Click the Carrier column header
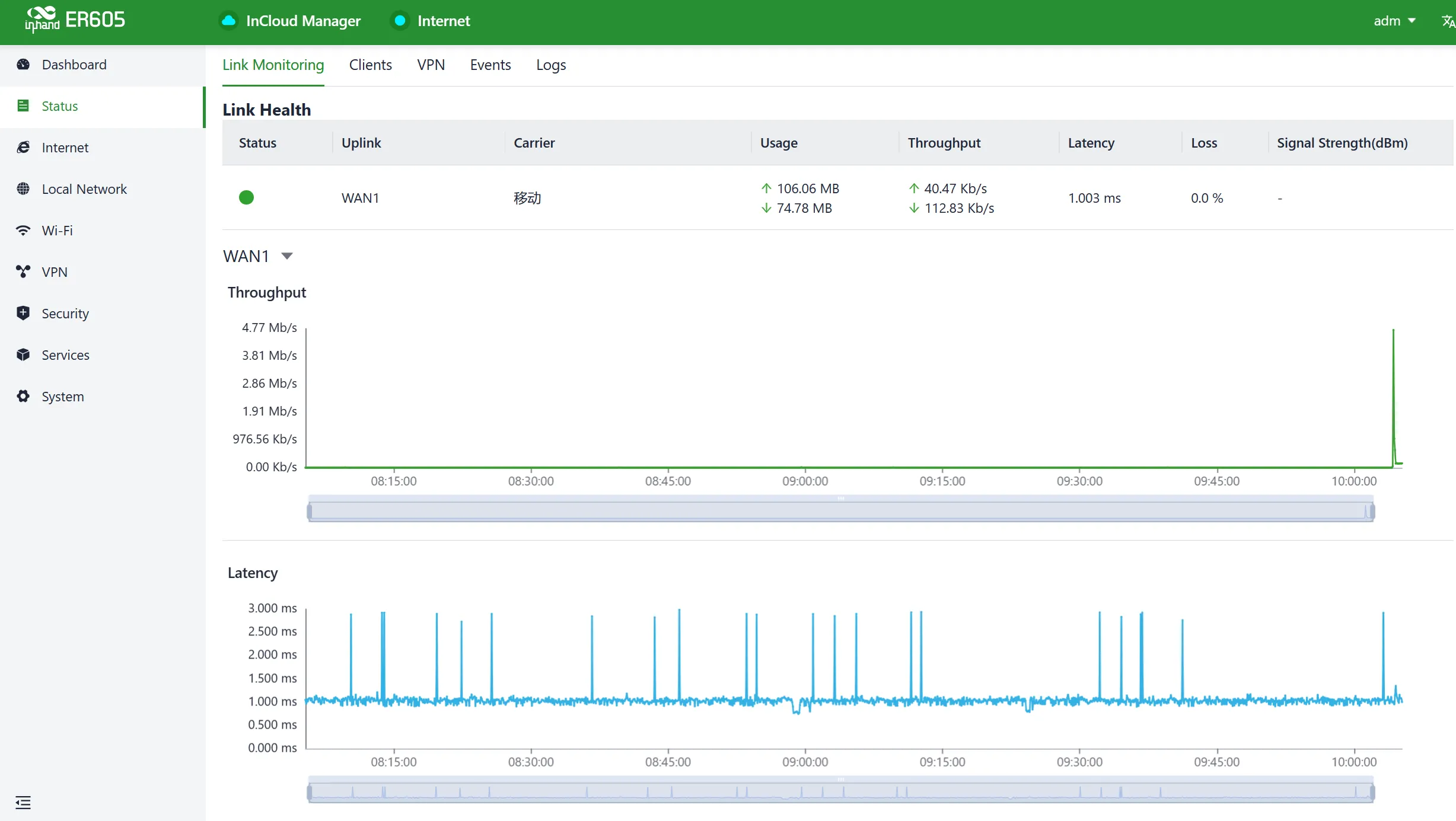Image resolution: width=1456 pixels, height=821 pixels. tap(534, 143)
